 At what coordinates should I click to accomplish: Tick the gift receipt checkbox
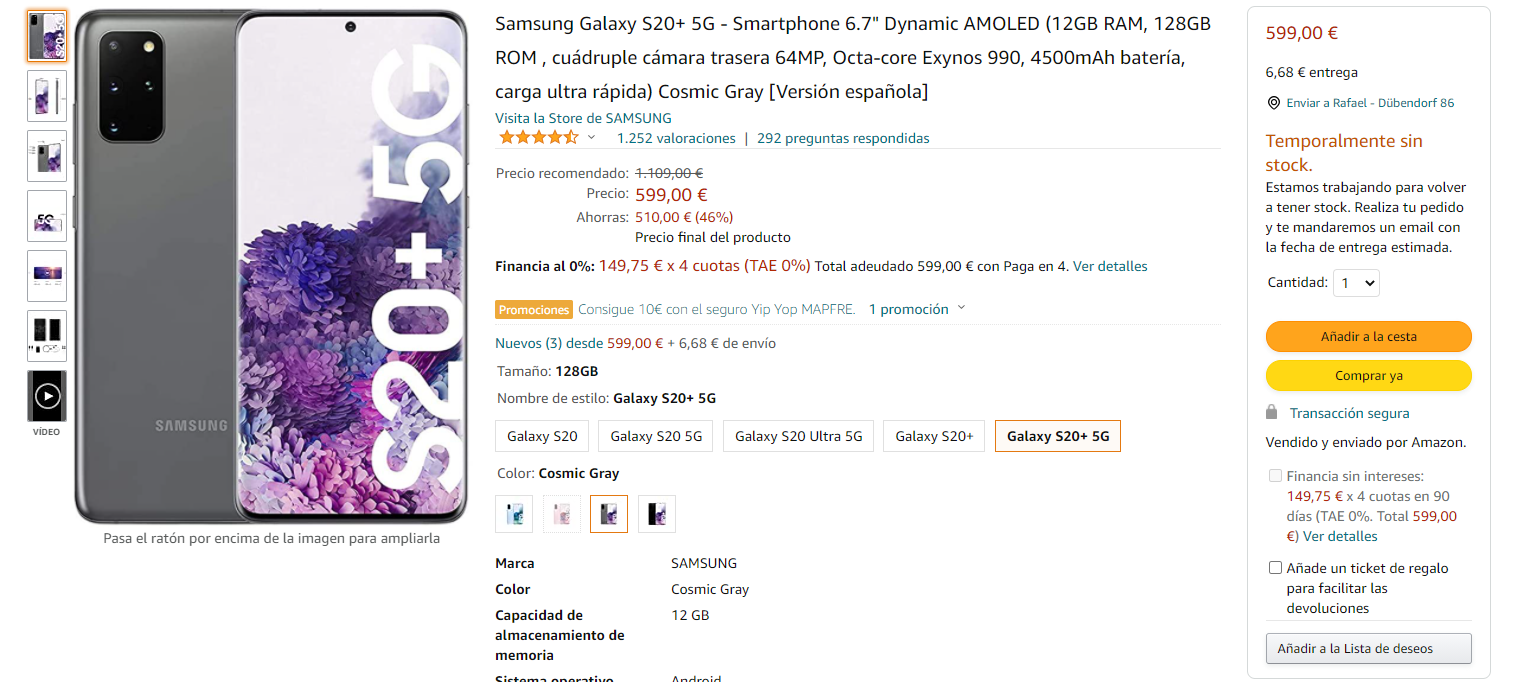coord(1275,568)
